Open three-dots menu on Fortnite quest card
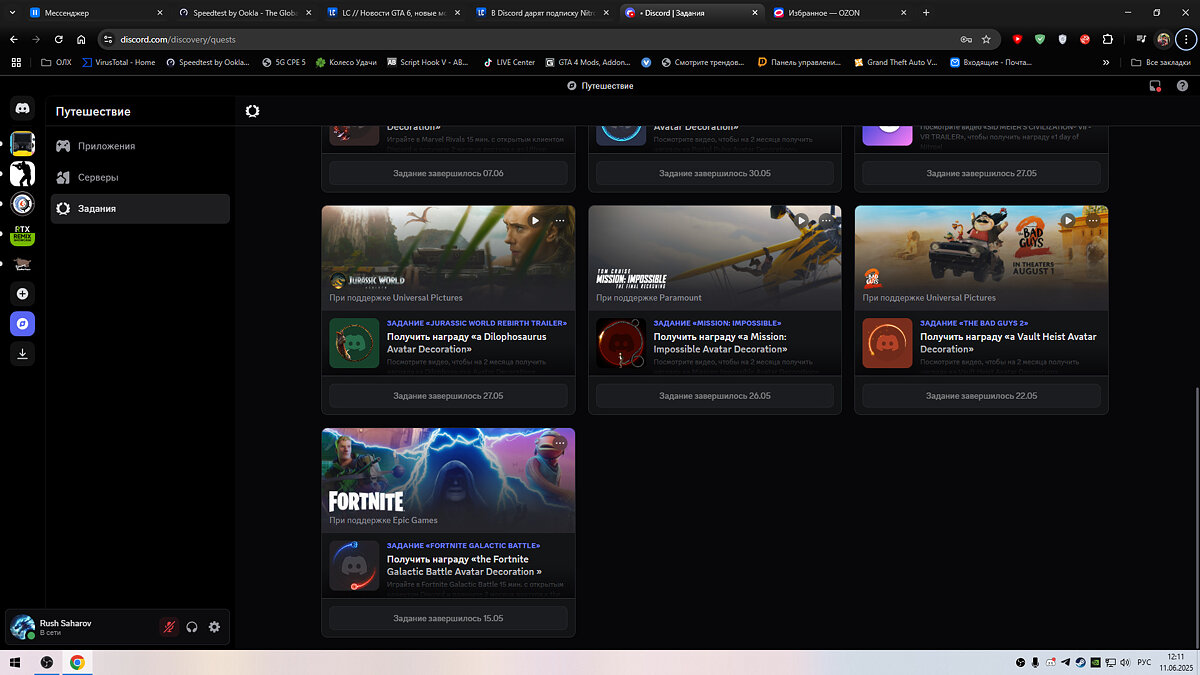 [559, 443]
